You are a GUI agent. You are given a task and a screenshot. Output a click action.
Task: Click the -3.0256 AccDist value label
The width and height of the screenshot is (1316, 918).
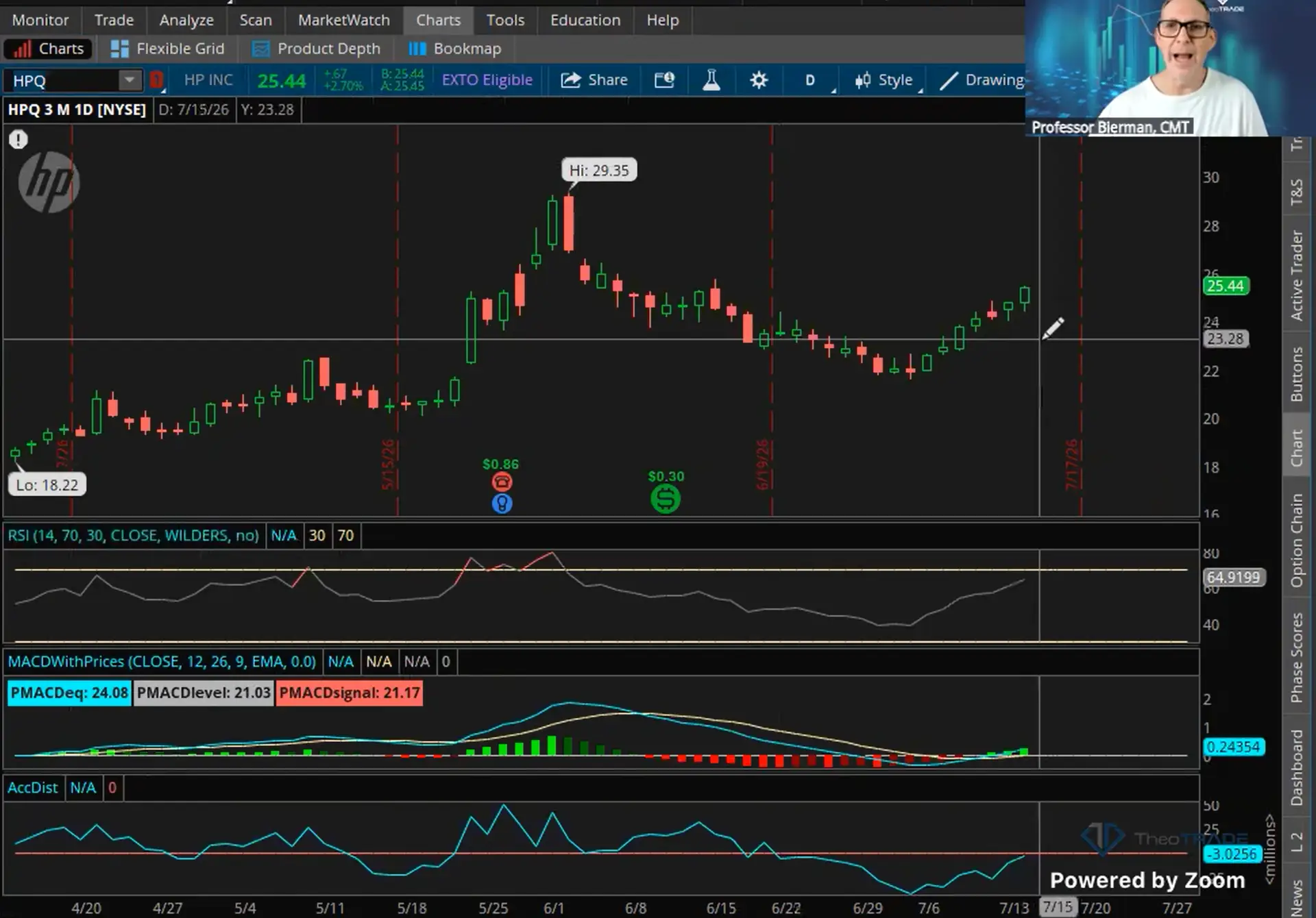pos(1233,854)
